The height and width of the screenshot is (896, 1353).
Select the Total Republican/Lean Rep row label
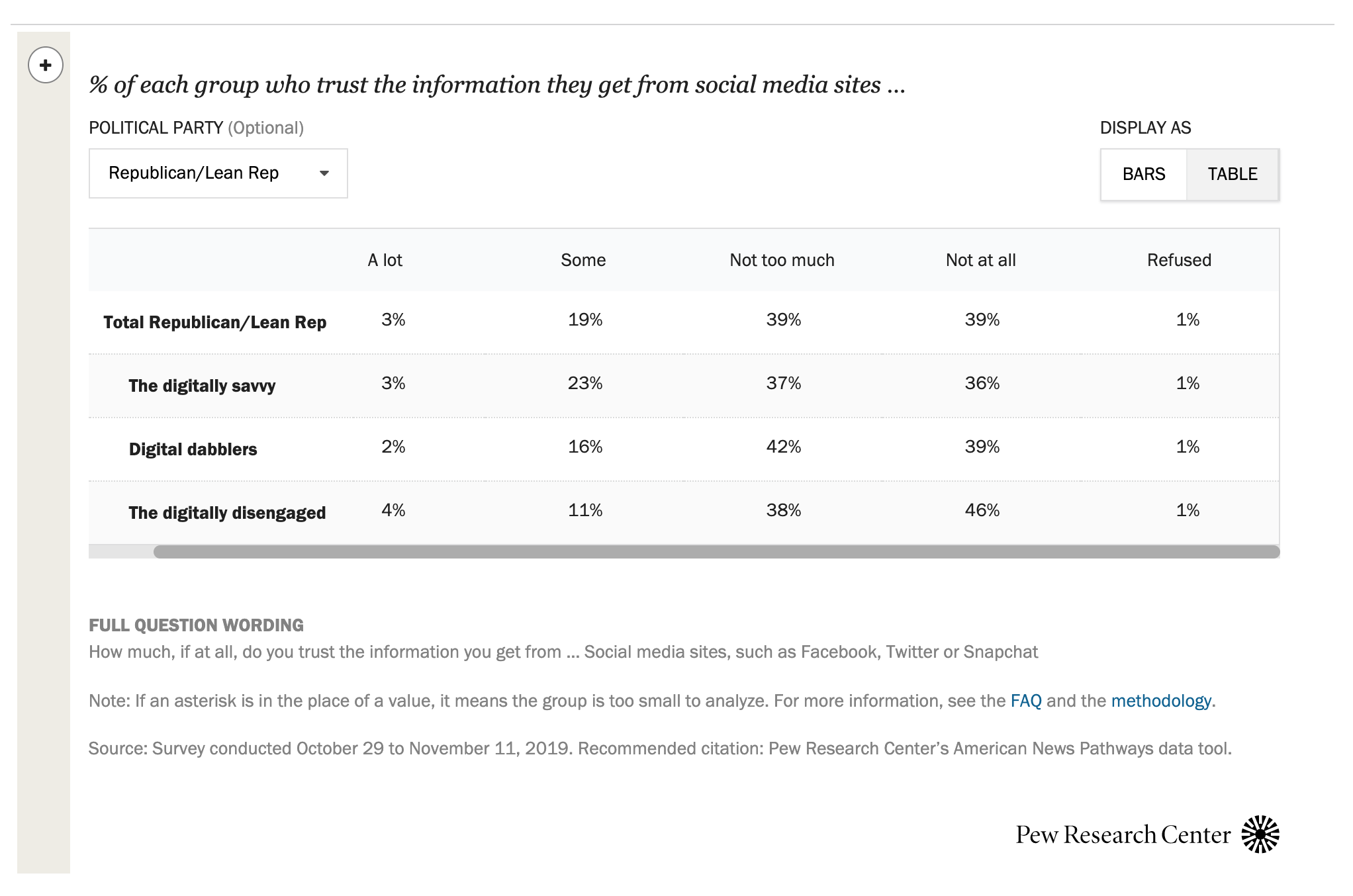(214, 322)
